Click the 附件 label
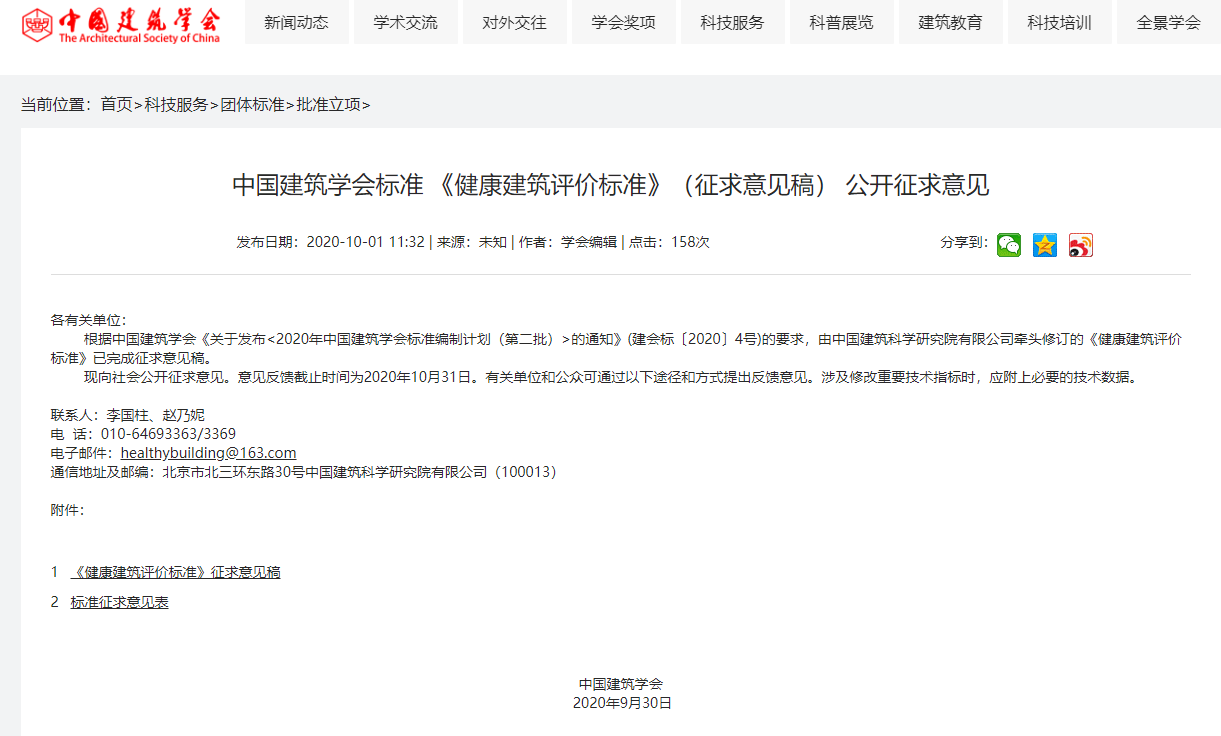 (67, 510)
